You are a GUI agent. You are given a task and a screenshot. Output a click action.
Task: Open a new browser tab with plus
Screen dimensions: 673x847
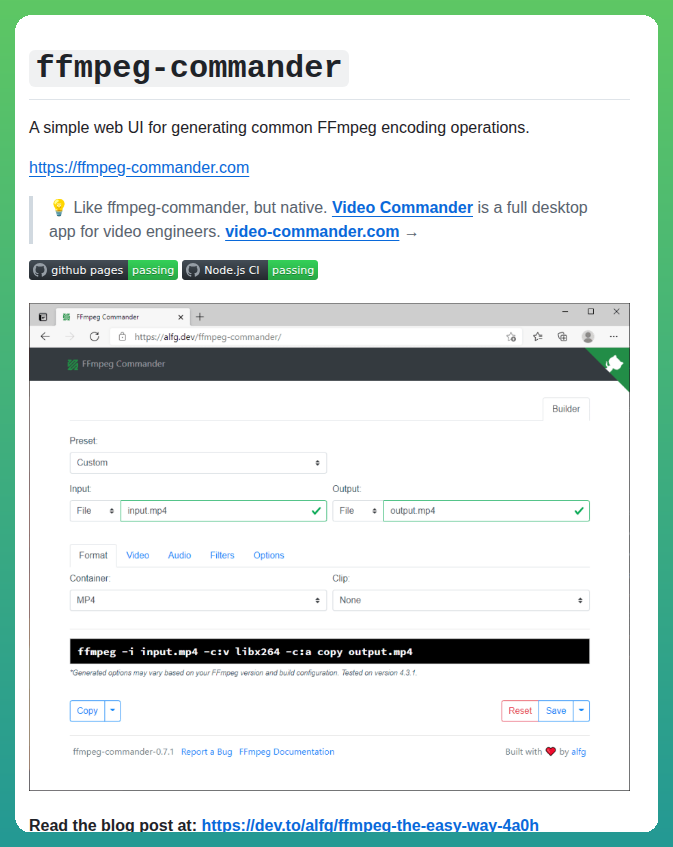(200, 317)
